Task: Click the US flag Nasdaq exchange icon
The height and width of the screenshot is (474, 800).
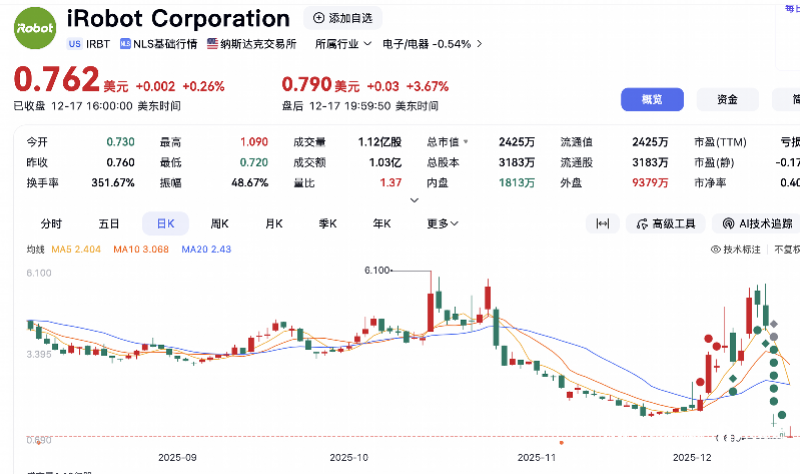Action: [212, 44]
